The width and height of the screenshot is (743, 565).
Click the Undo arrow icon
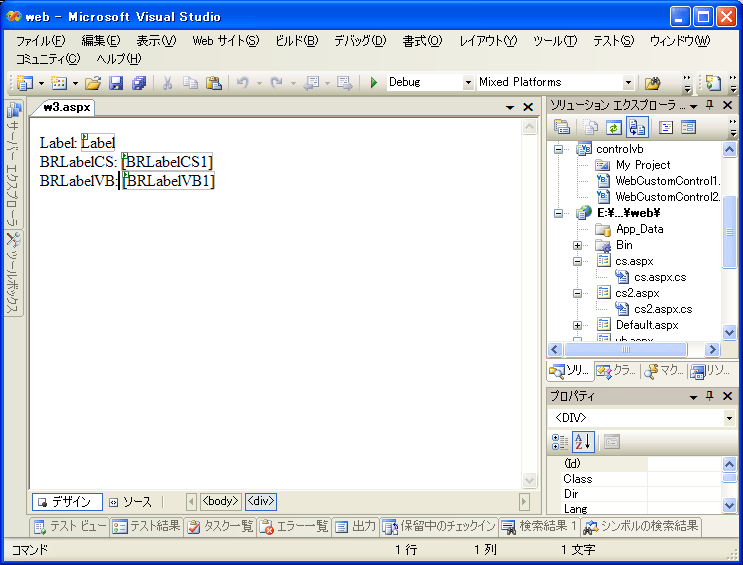pyautogui.click(x=243, y=83)
